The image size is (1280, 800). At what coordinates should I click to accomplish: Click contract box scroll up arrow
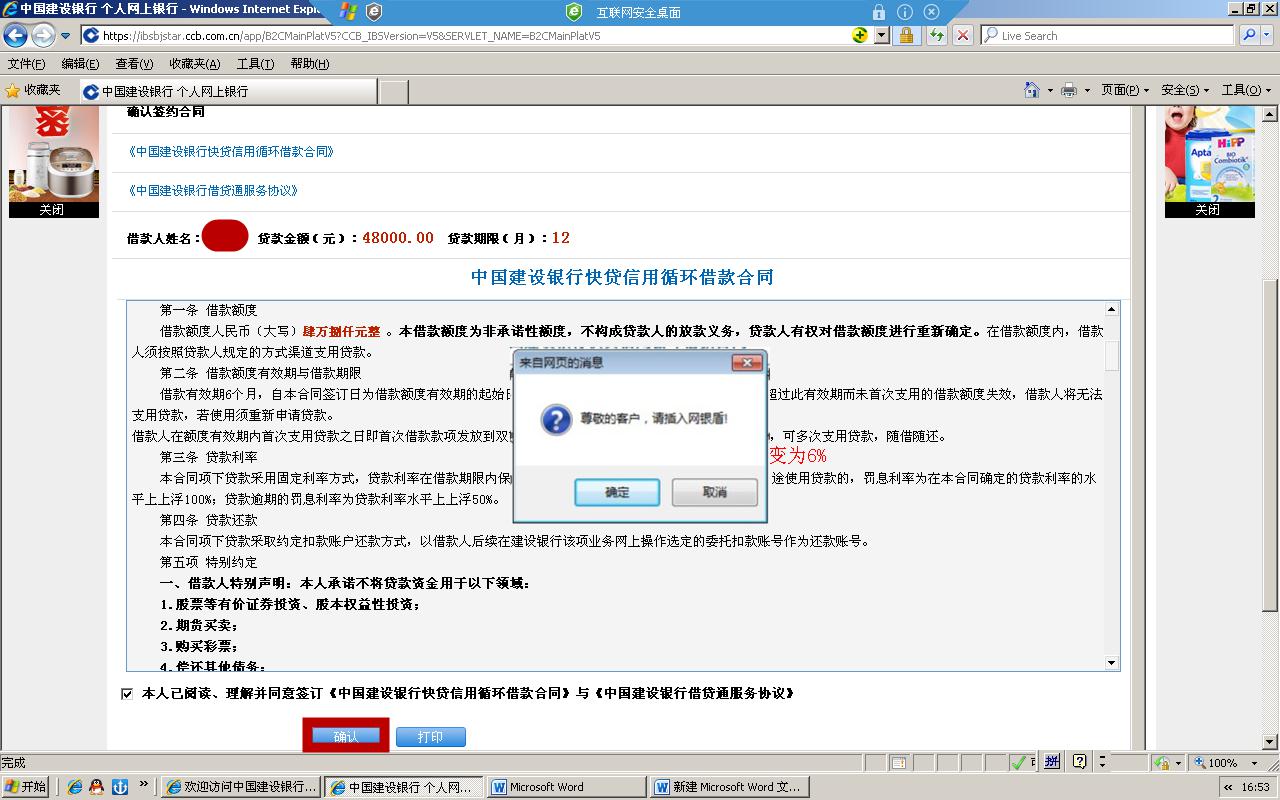tap(1111, 309)
